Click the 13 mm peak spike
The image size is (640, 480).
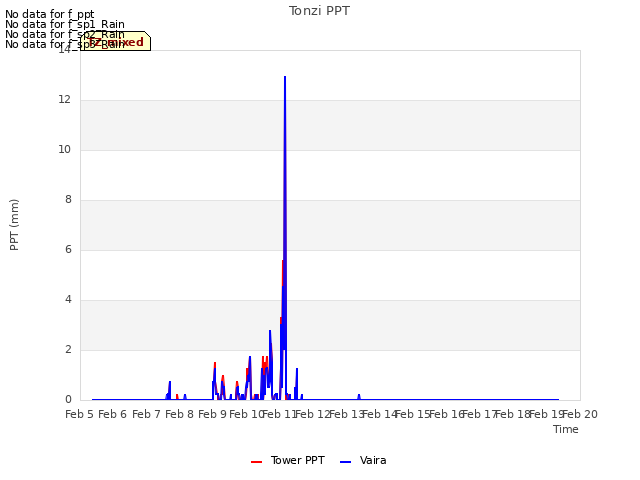pos(285,78)
